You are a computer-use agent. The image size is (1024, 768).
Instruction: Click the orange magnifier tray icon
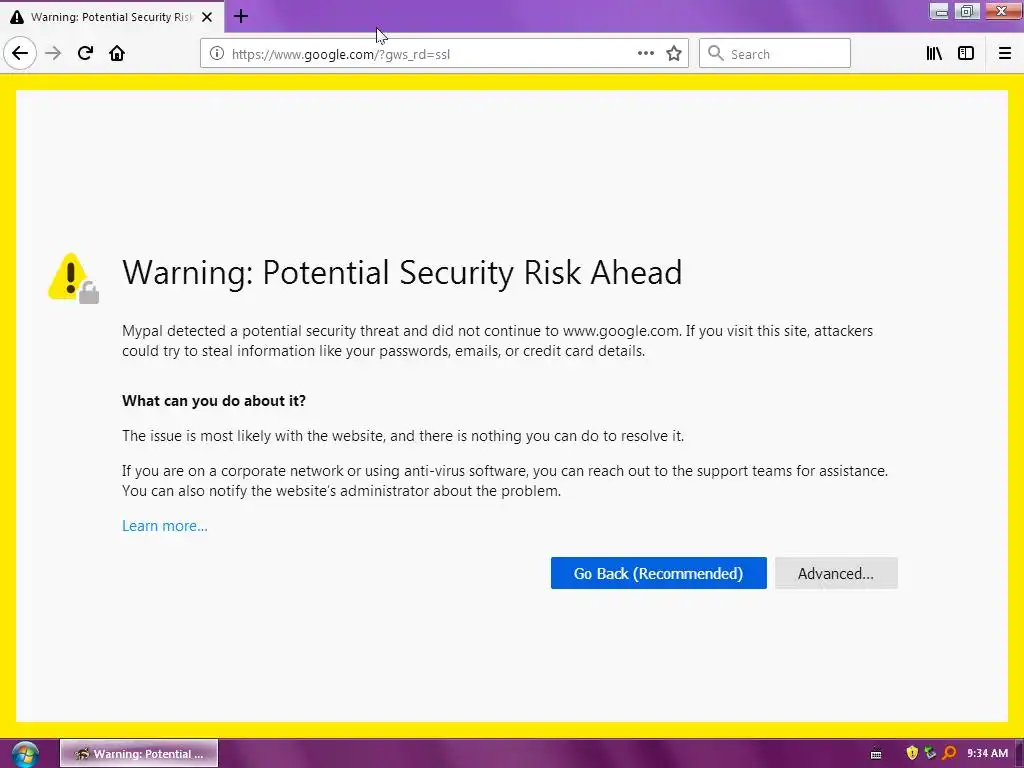[x=949, y=753]
